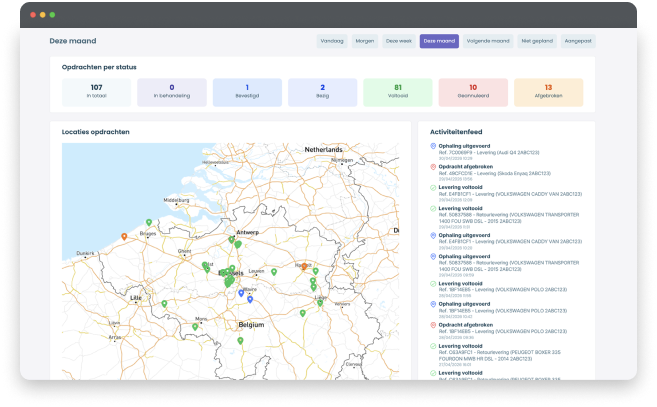The width and height of the screenshot is (657, 407).
Task: Click the Activiteitenfeed heading
Action: [456, 132]
